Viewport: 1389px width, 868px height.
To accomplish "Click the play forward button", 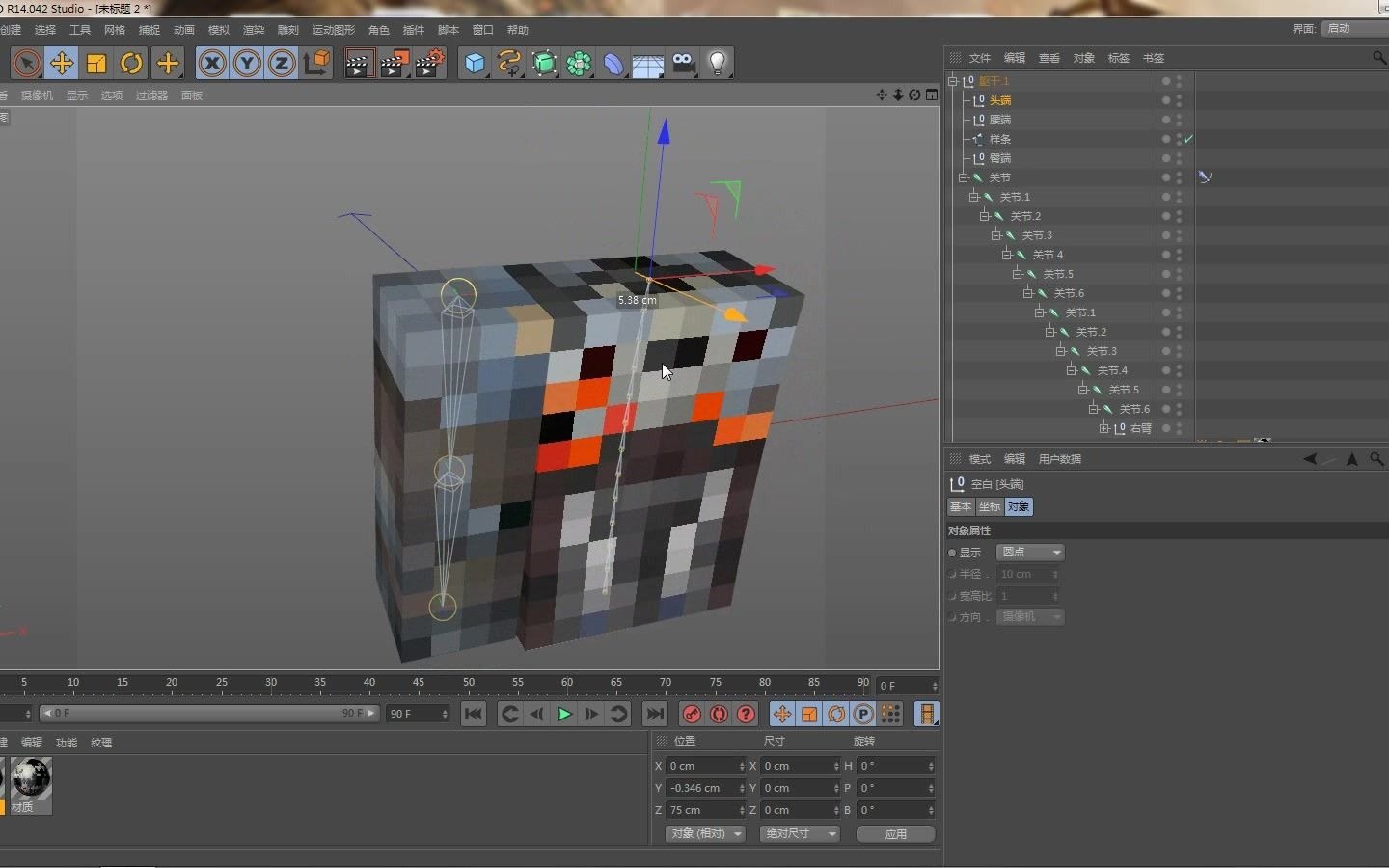I will (x=564, y=714).
